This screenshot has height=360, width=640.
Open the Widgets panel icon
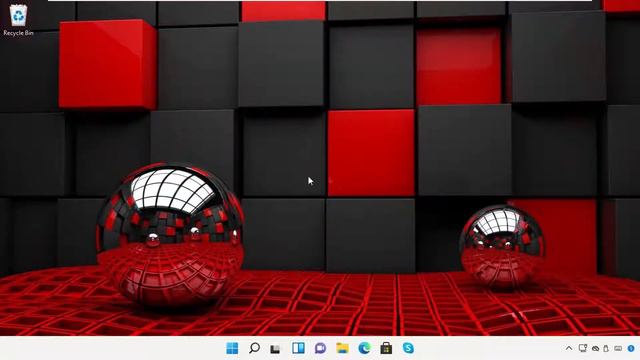click(x=298, y=348)
